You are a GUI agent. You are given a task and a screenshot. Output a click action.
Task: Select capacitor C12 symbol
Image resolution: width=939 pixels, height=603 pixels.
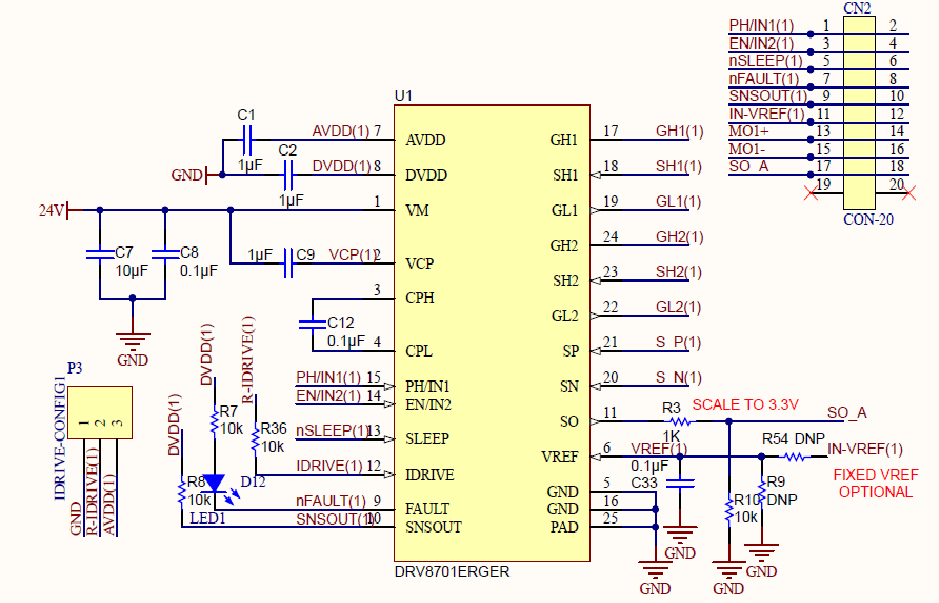click(313, 325)
